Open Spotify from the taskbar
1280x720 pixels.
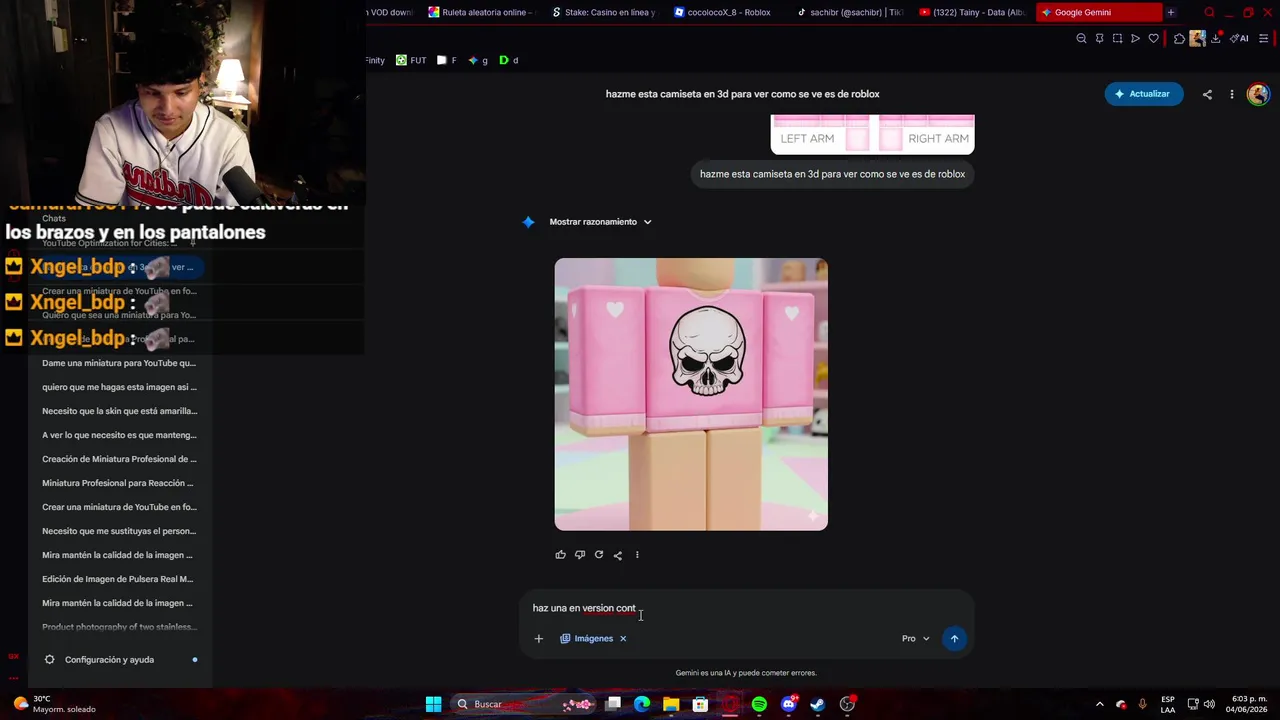[759, 704]
